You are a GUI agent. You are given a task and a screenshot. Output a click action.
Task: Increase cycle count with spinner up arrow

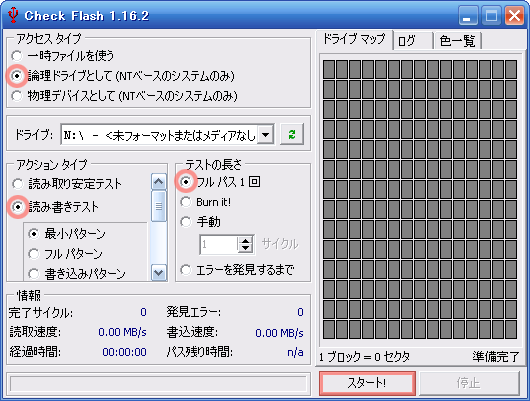245,240
